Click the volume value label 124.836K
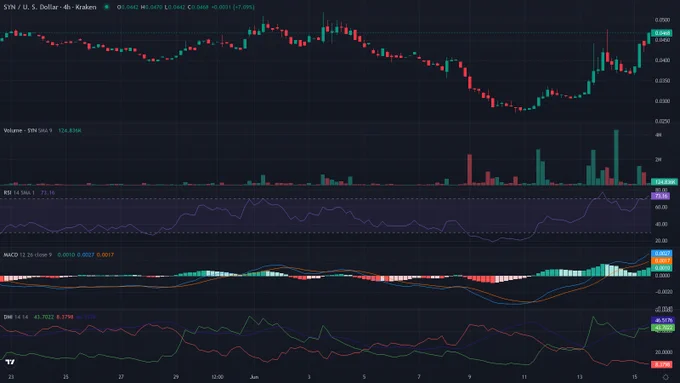Image resolution: width=680 pixels, height=383 pixels. (664, 182)
